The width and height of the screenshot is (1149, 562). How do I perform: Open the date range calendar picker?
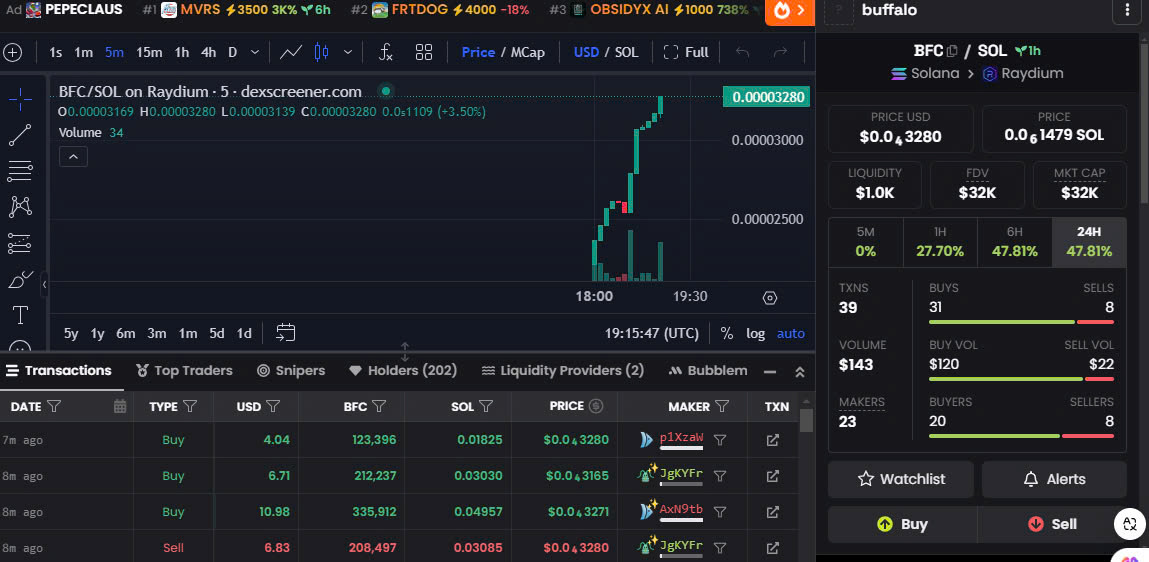(285, 333)
